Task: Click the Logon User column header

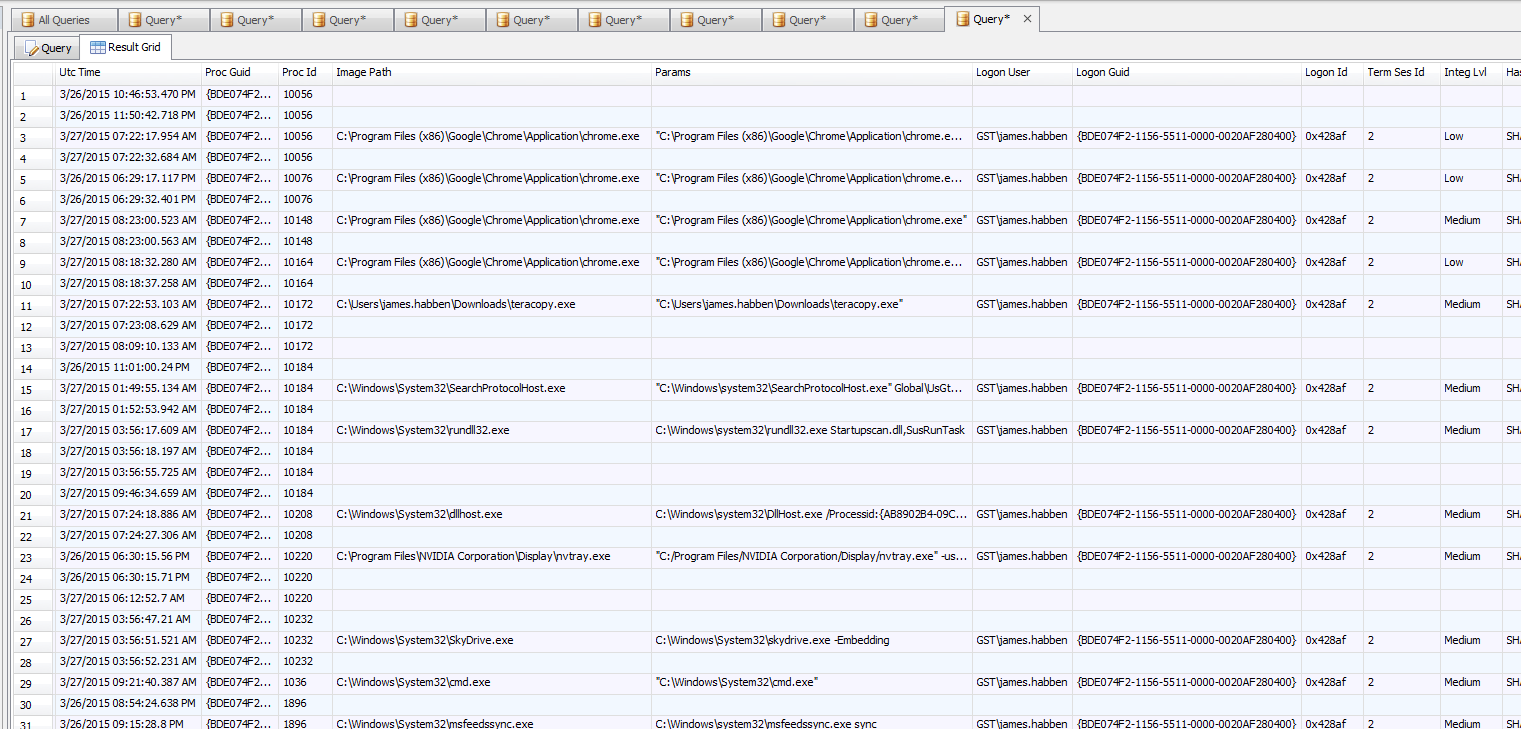Action: [x=1022, y=72]
